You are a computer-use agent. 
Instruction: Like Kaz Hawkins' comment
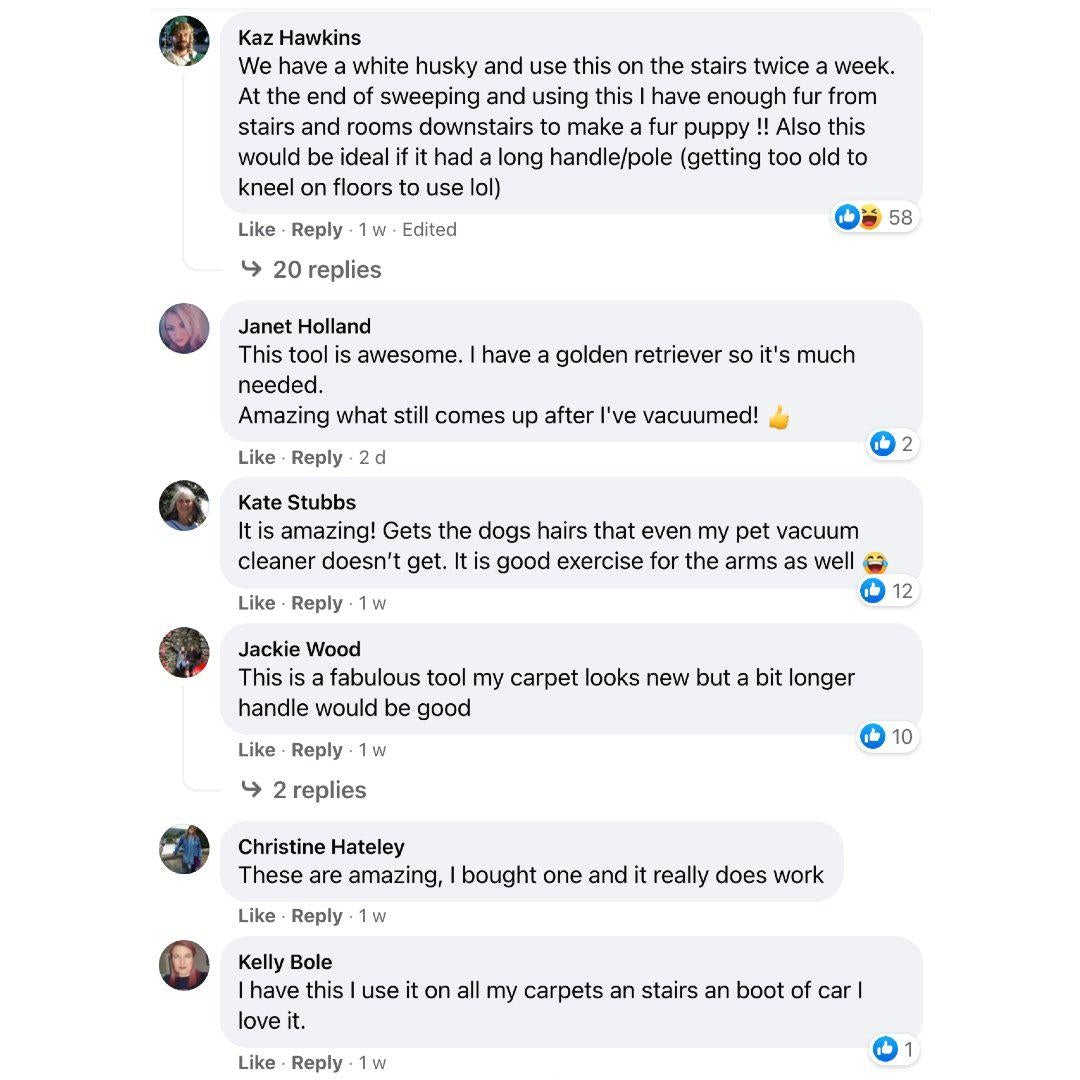click(x=256, y=230)
